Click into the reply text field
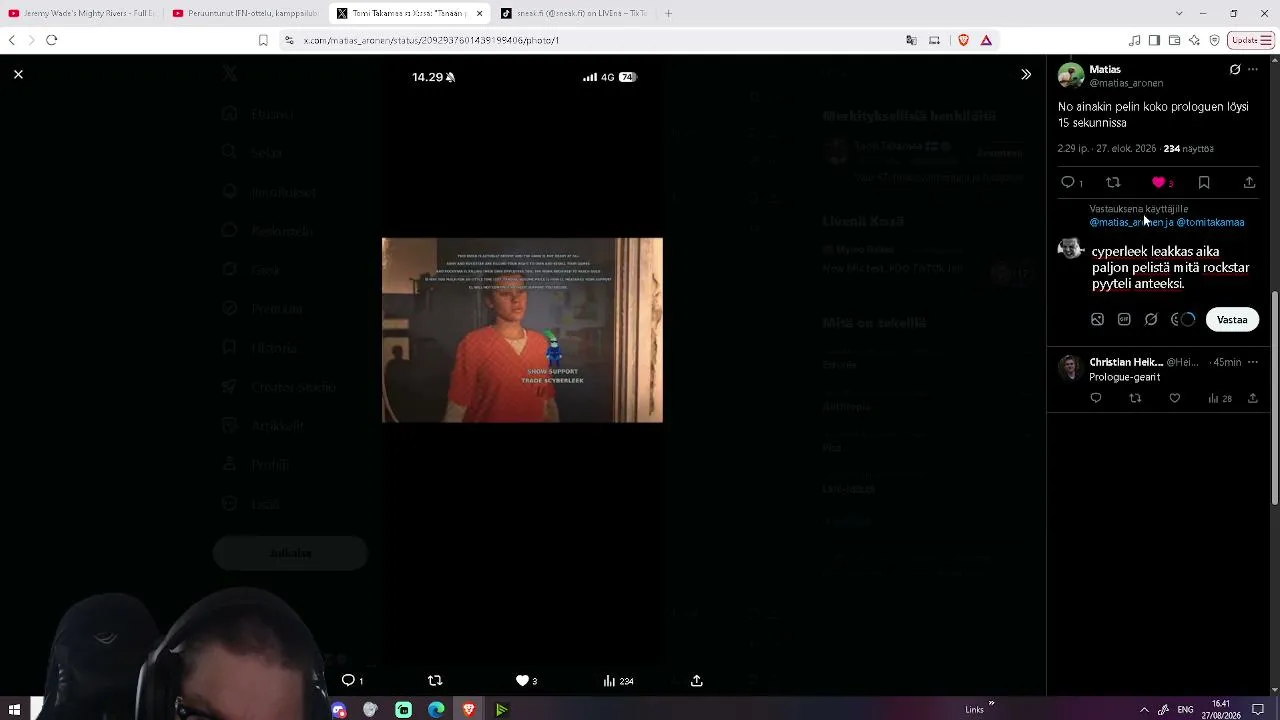The width and height of the screenshot is (1280, 720). (x=1170, y=268)
